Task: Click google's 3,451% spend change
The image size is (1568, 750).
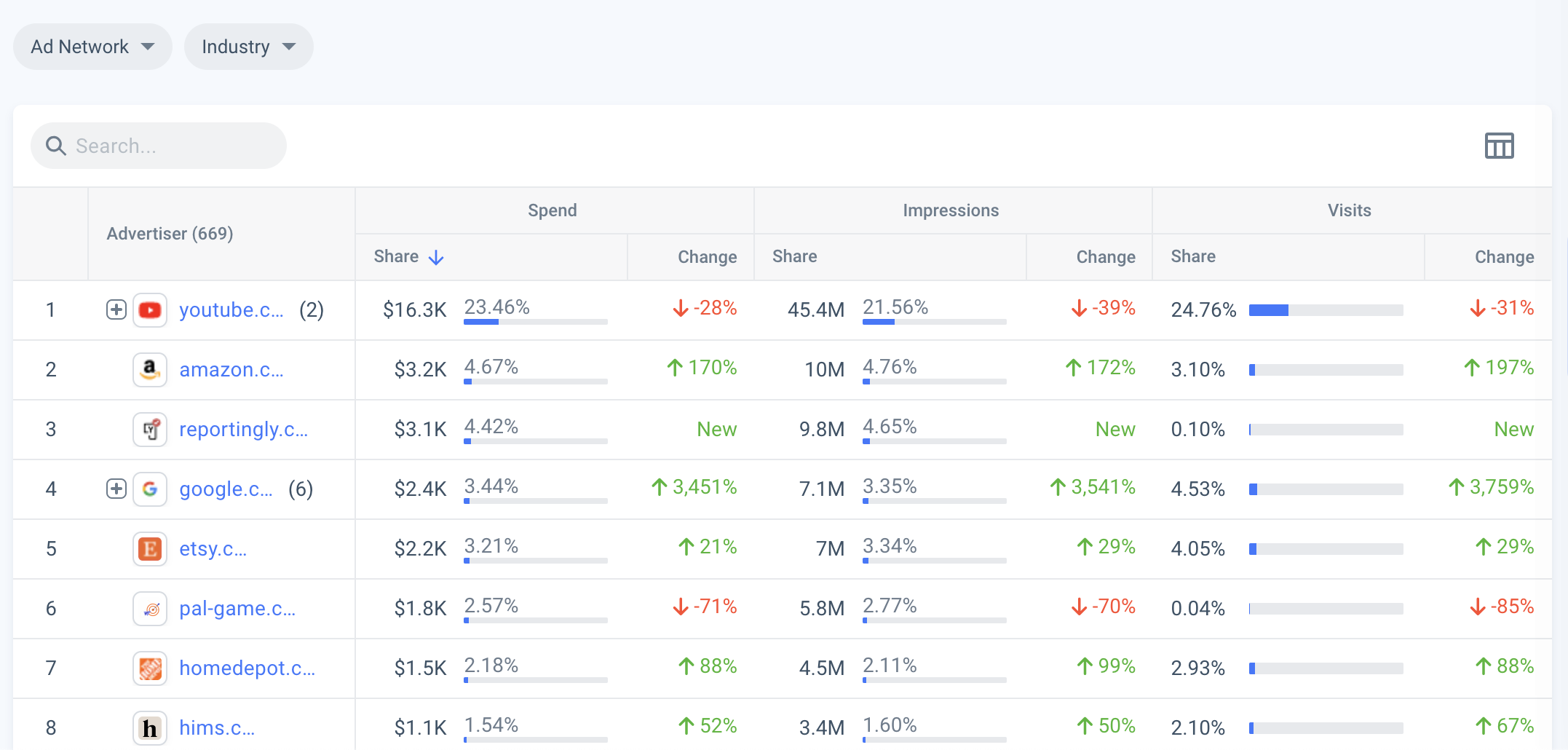Action: (694, 487)
